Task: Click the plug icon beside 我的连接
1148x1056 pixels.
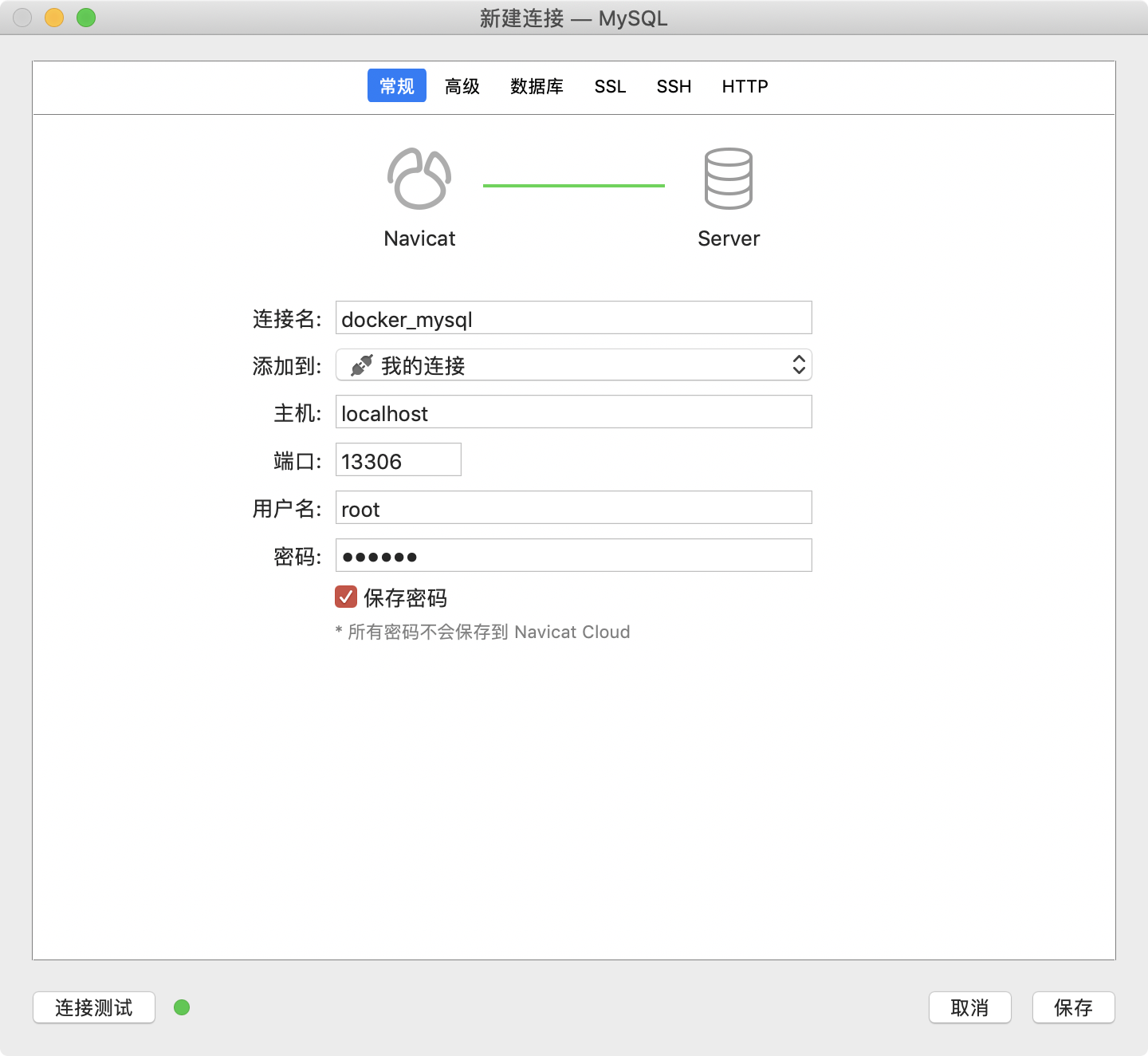Action: pos(360,365)
